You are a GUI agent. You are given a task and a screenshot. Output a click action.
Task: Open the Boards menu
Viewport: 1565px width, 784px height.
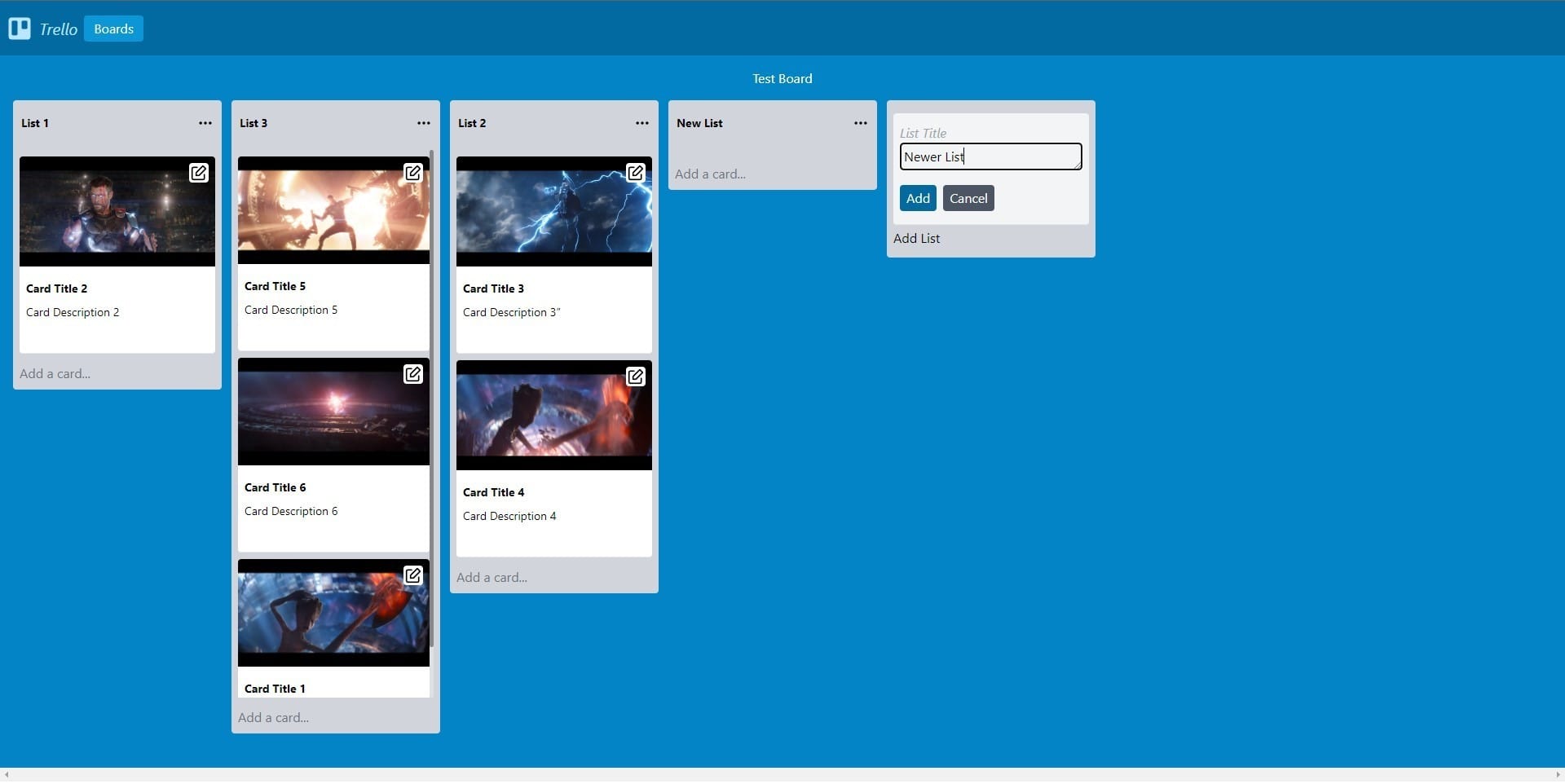(x=113, y=29)
